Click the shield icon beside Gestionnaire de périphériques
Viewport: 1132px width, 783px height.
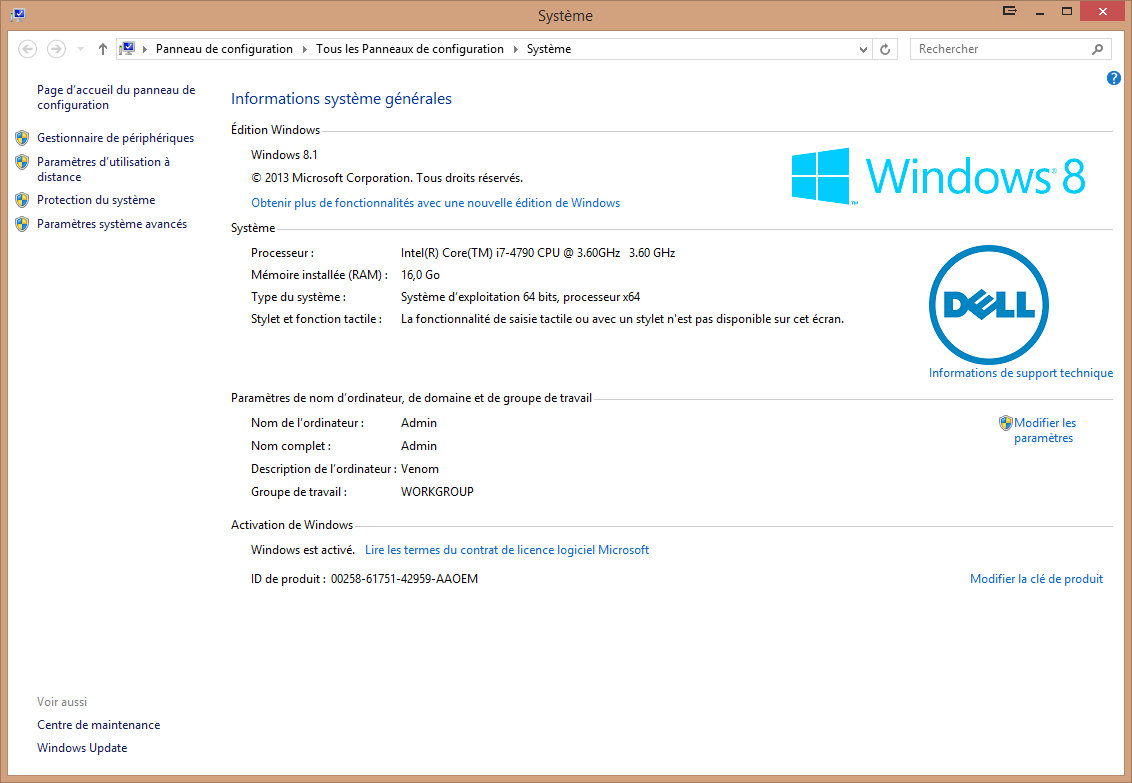[x=22, y=138]
